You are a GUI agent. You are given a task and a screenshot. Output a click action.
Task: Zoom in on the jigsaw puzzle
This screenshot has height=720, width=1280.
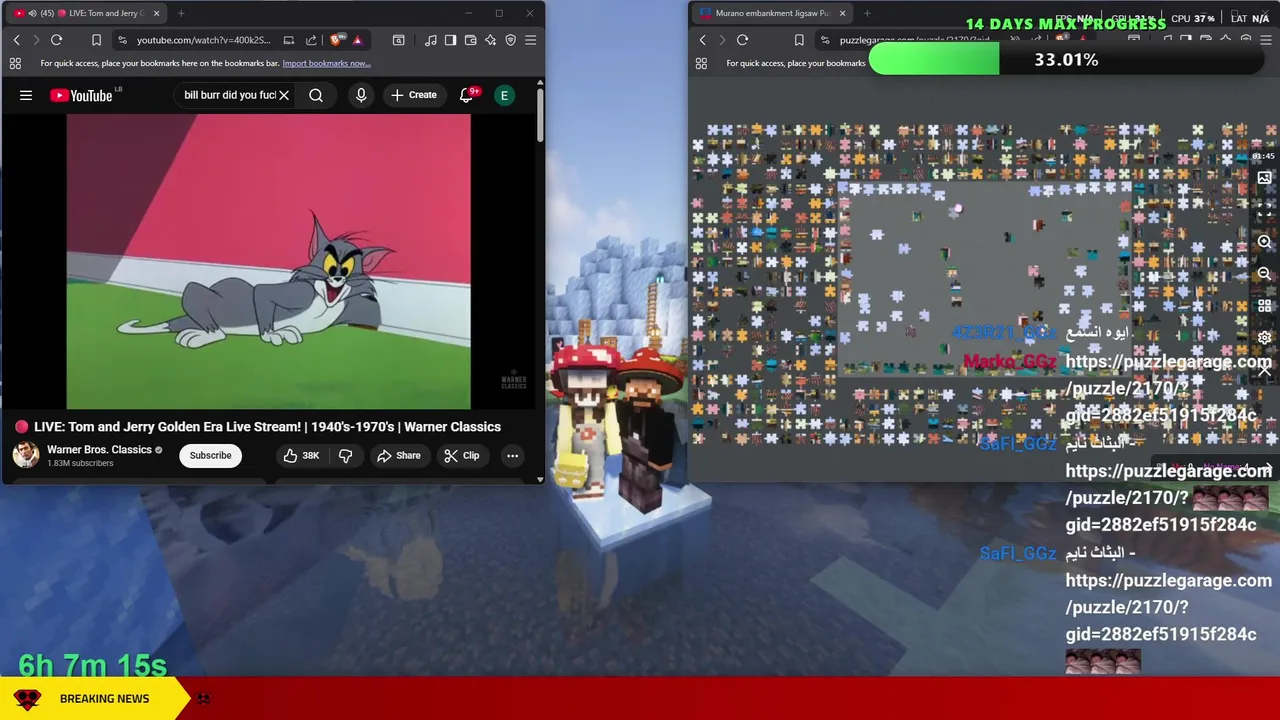pos(1264,242)
